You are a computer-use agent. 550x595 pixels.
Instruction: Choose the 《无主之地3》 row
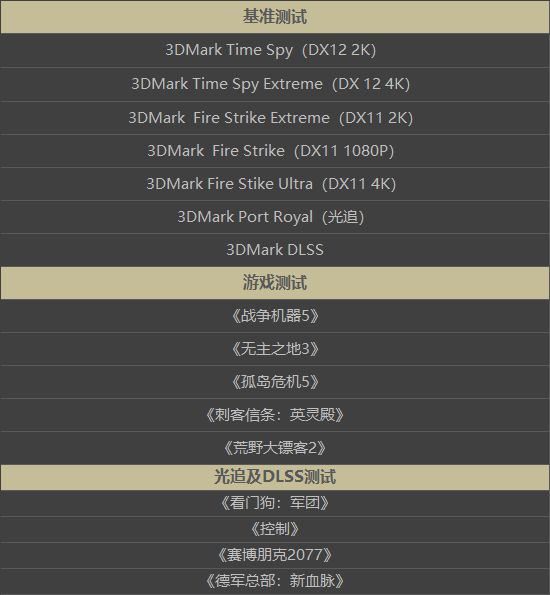[x=275, y=349]
